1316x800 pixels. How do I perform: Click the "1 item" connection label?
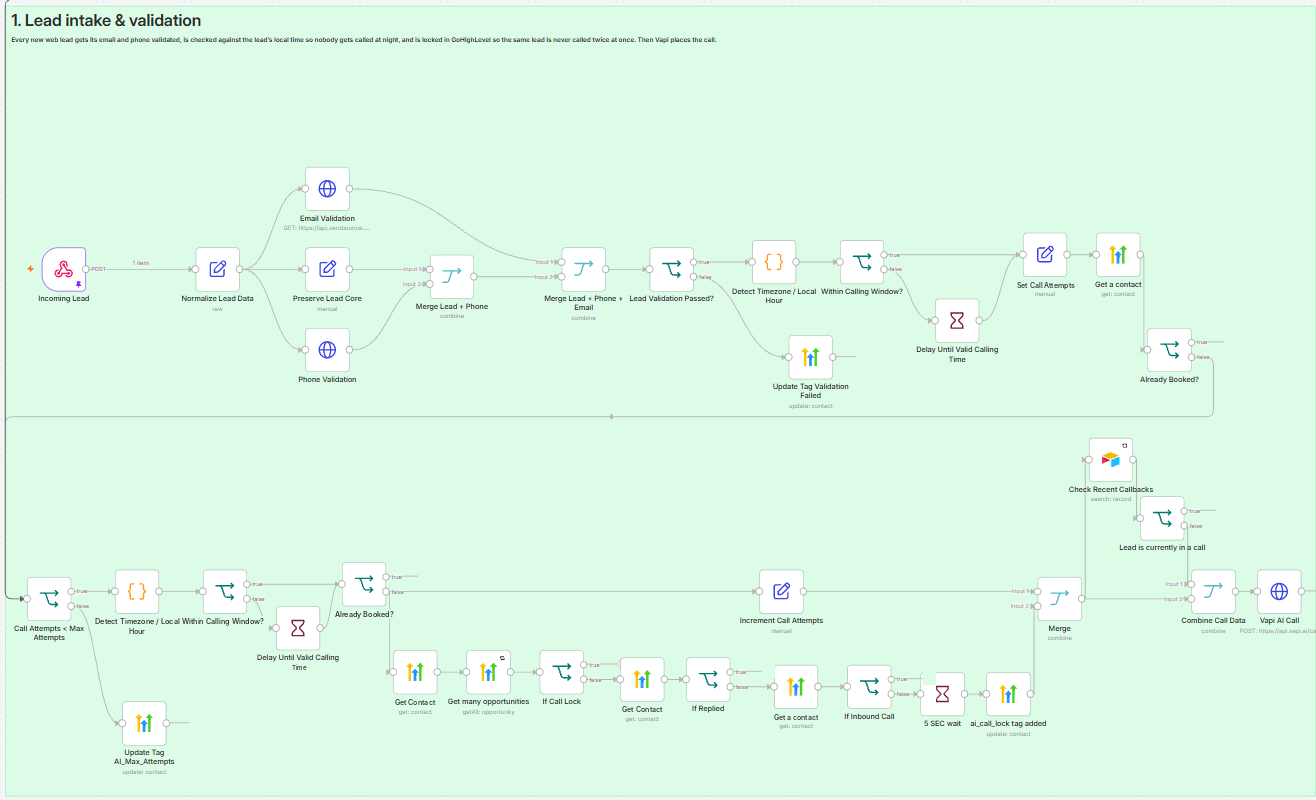click(142, 263)
